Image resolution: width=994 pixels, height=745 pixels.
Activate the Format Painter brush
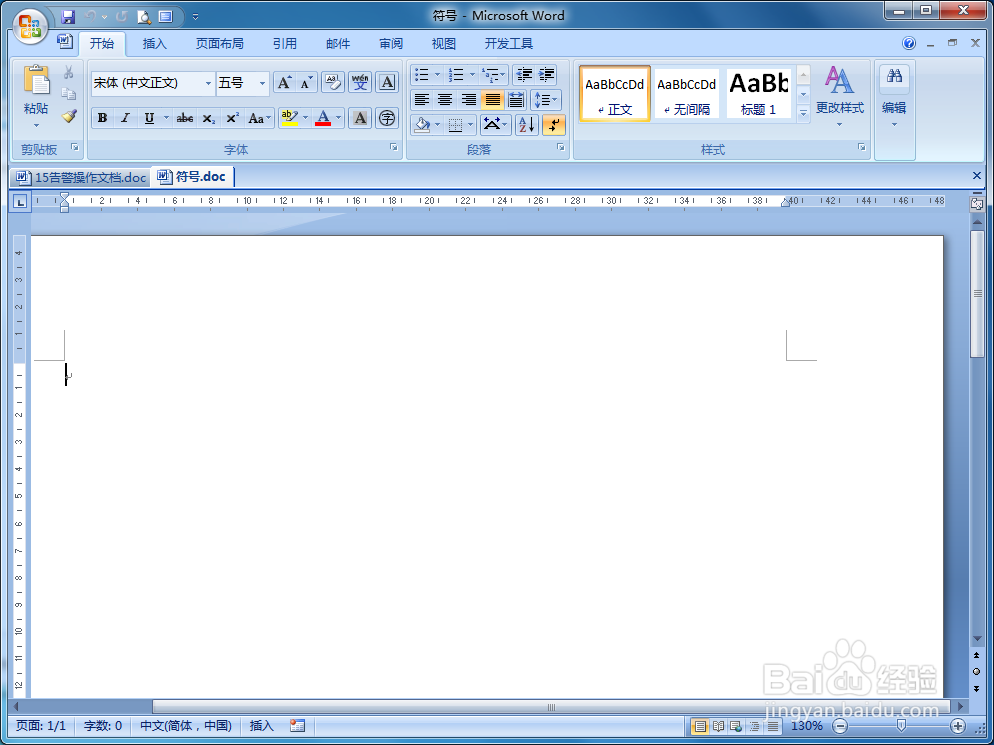69,115
